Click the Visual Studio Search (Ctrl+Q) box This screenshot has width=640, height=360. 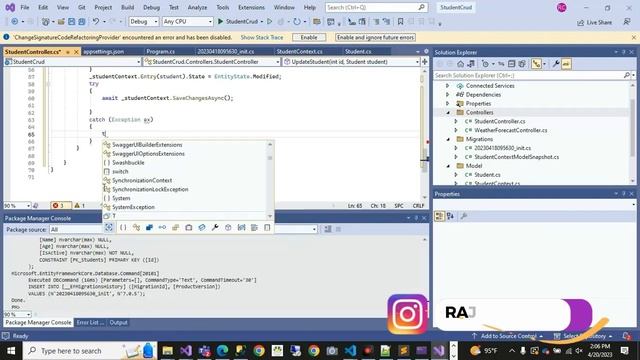pyautogui.click(x=376, y=7)
